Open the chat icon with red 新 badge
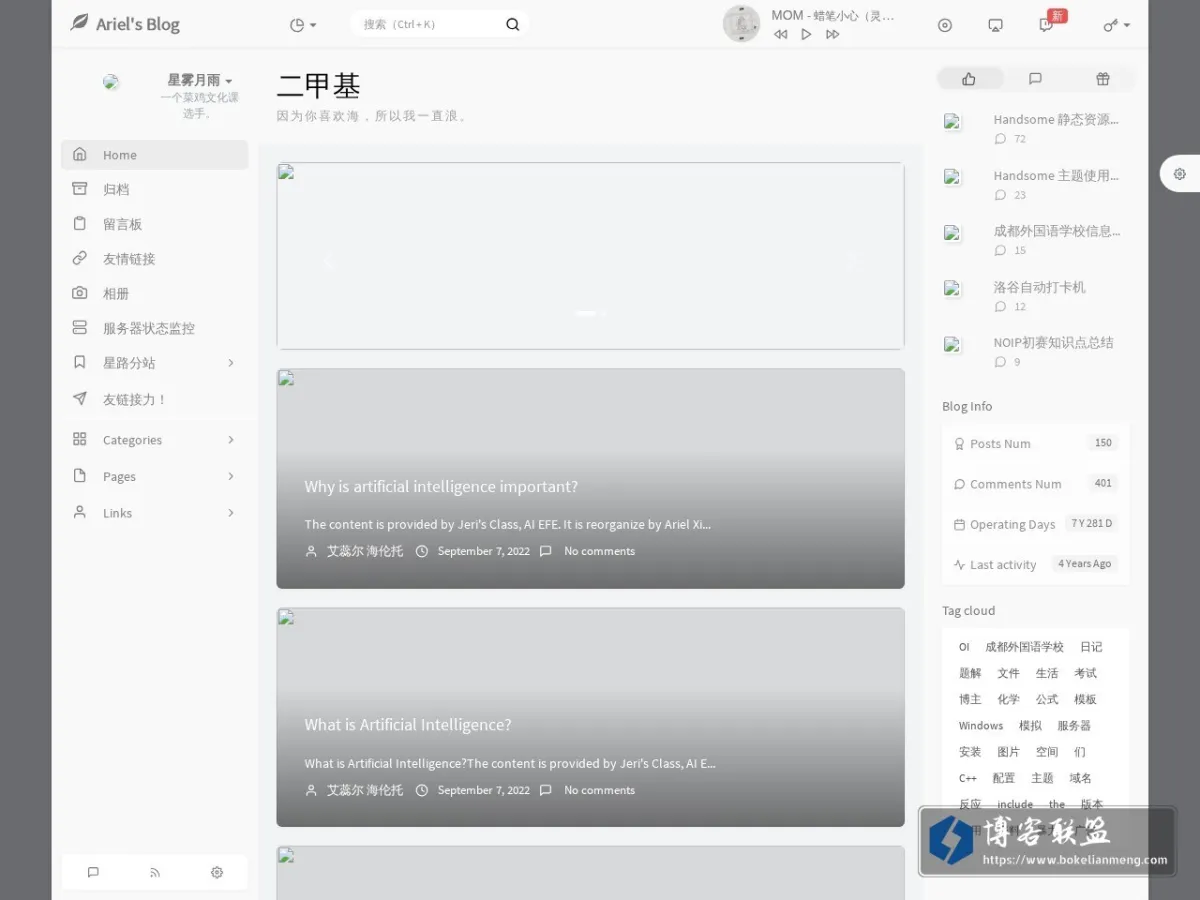 (x=1047, y=24)
